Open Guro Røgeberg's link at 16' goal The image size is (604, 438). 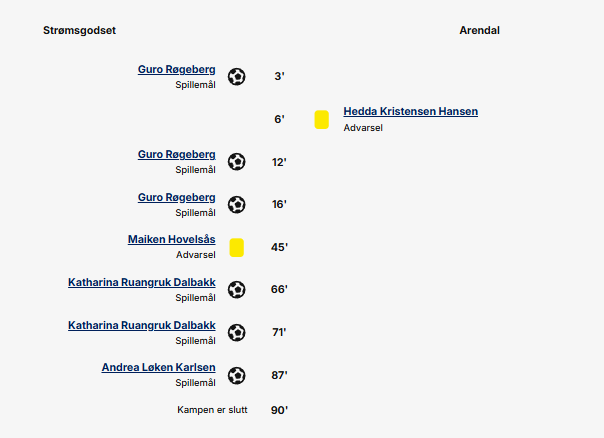(176, 198)
